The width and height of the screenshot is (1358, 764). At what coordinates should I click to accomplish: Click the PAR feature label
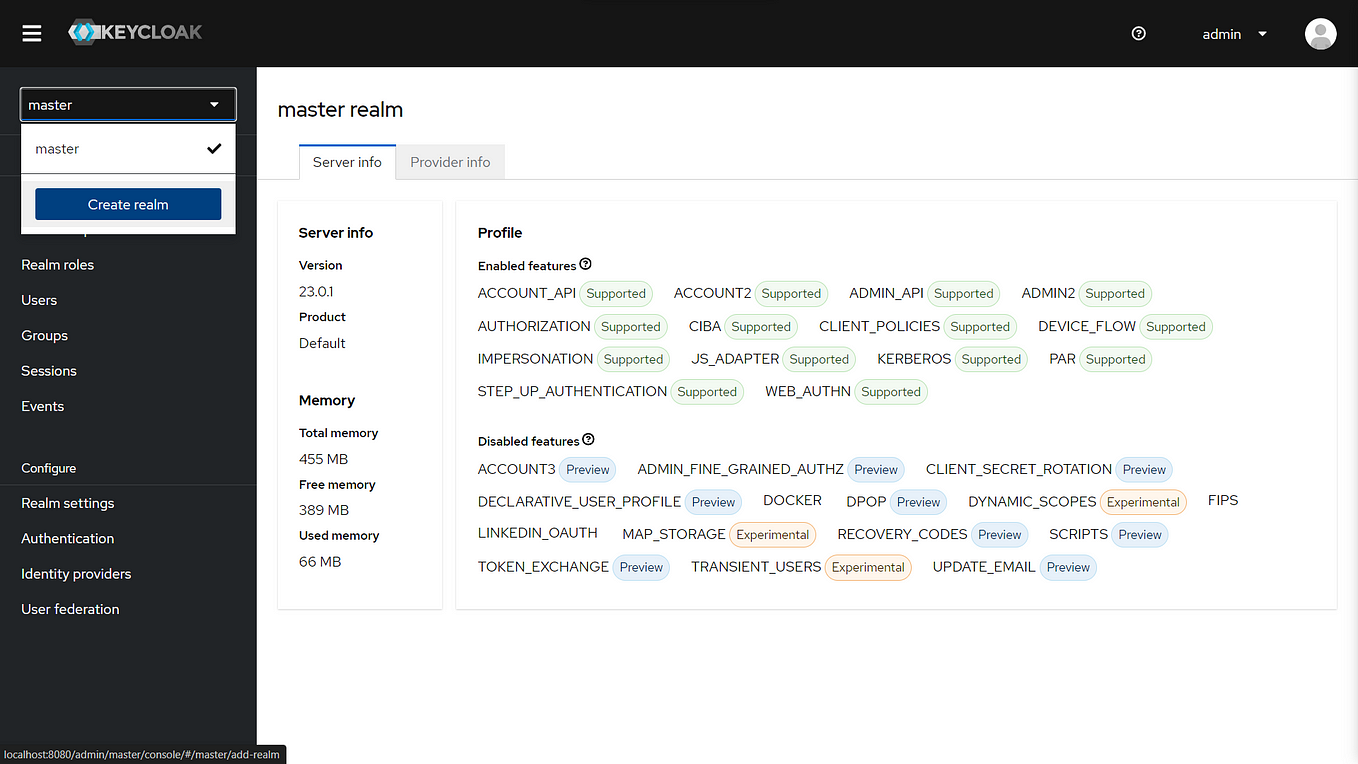click(1062, 359)
